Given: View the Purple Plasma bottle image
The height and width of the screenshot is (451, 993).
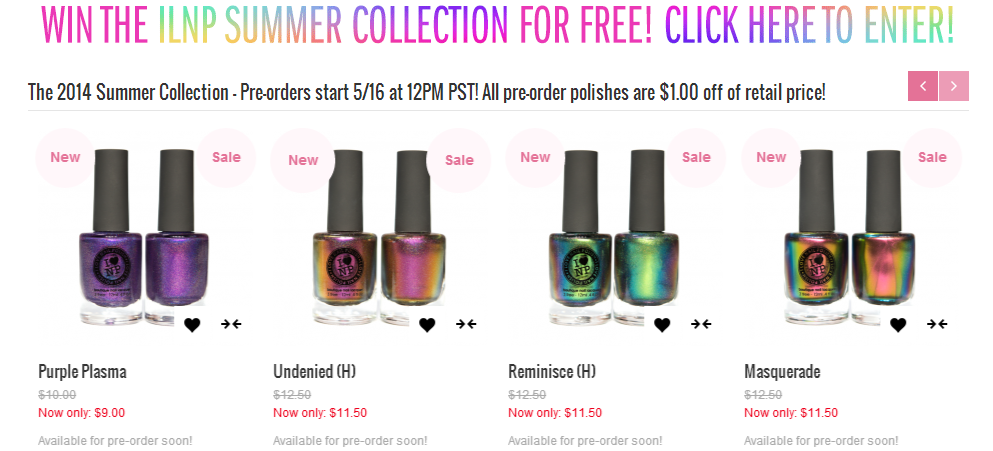Looking at the screenshot, I should tap(144, 236).
